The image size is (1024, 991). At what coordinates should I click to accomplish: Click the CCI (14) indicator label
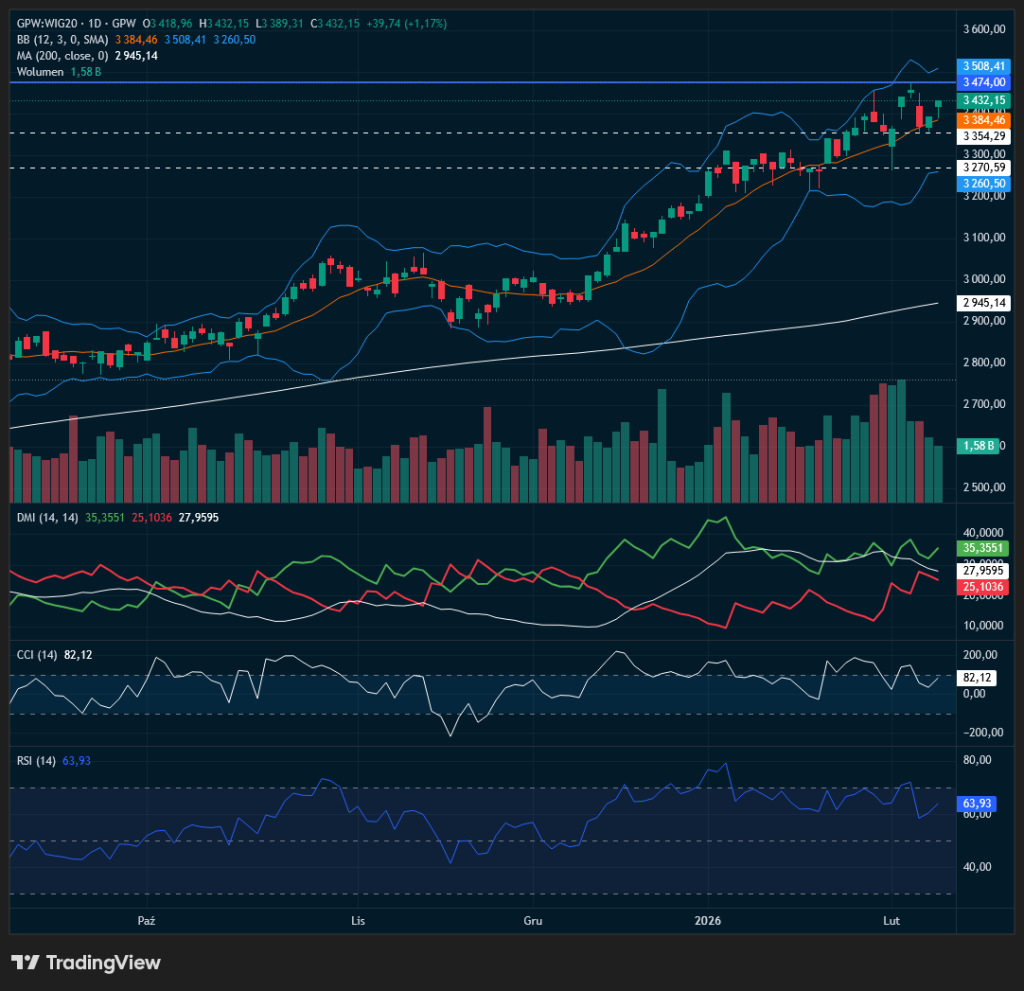pyautogui.click(x=38, y=655)
